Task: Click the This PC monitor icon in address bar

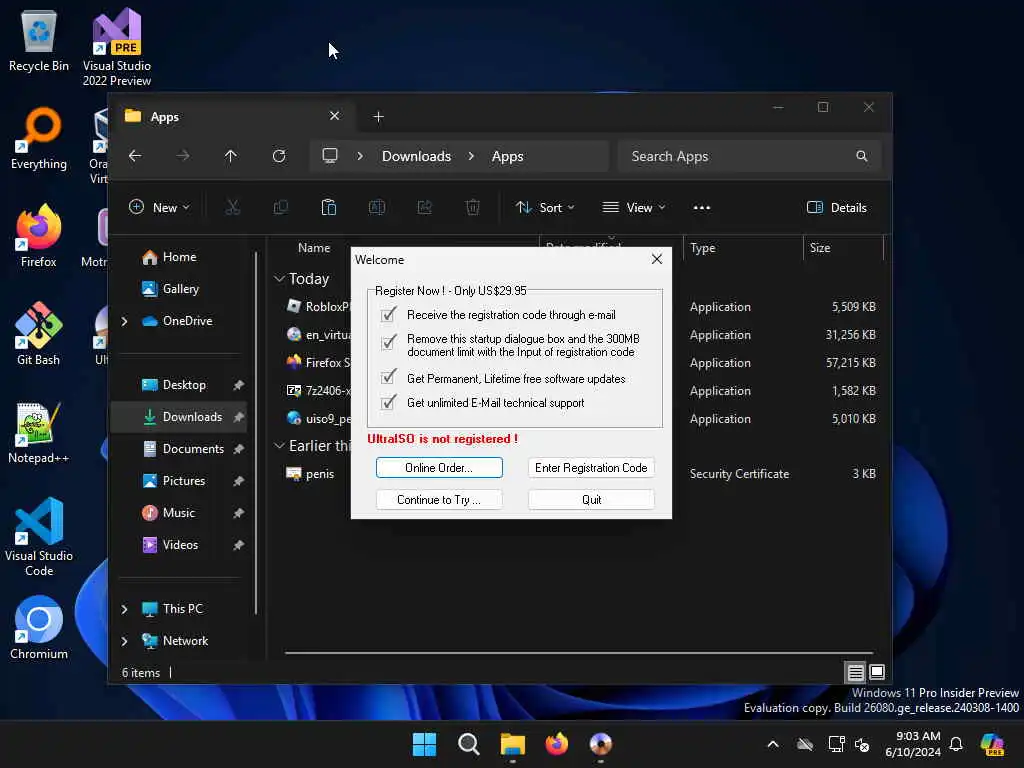Action: click(x=330, y=156)
